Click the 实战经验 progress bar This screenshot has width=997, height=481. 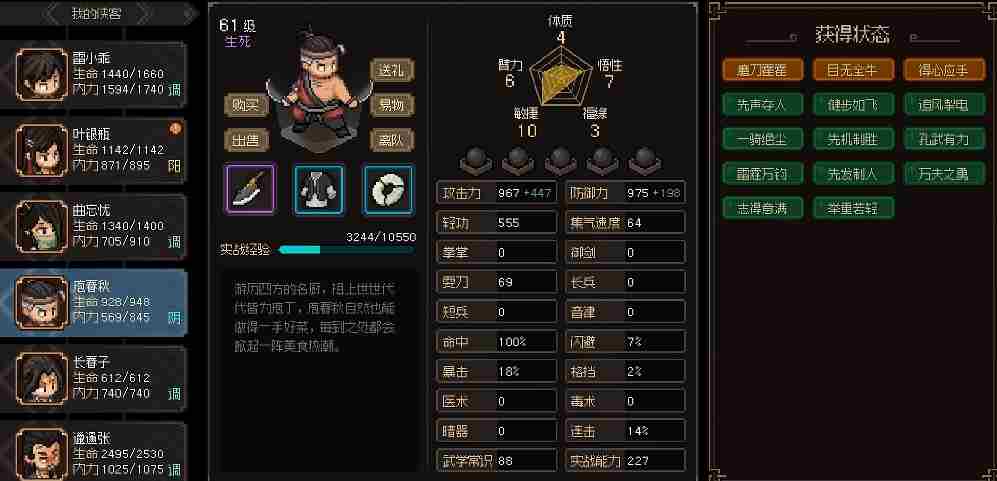[347, 249]
